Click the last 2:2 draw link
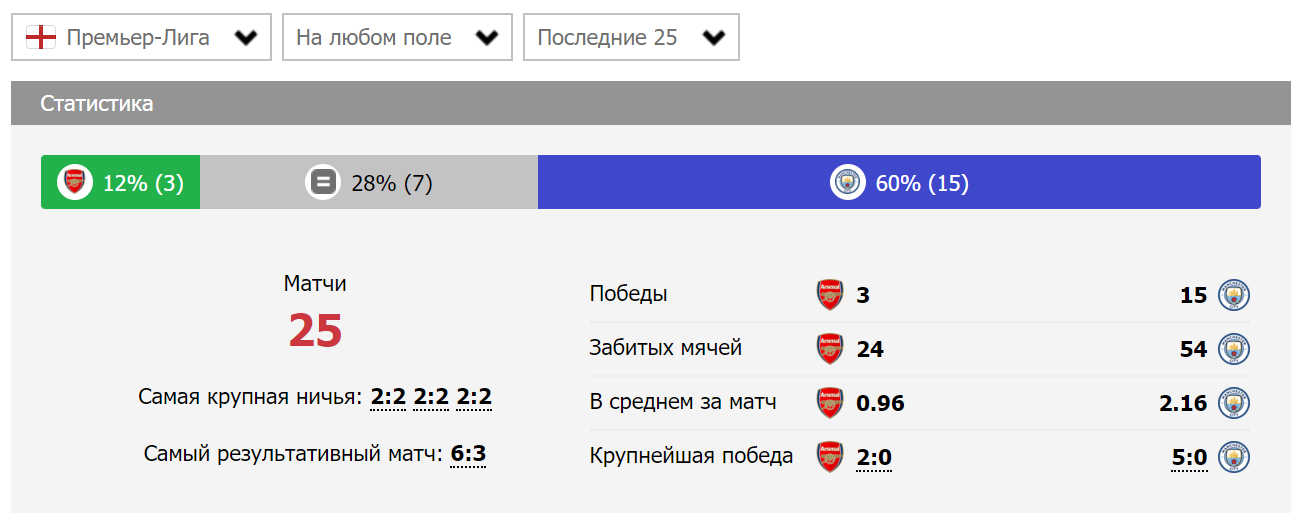1297x527 pixels. (x=474, y=397)
